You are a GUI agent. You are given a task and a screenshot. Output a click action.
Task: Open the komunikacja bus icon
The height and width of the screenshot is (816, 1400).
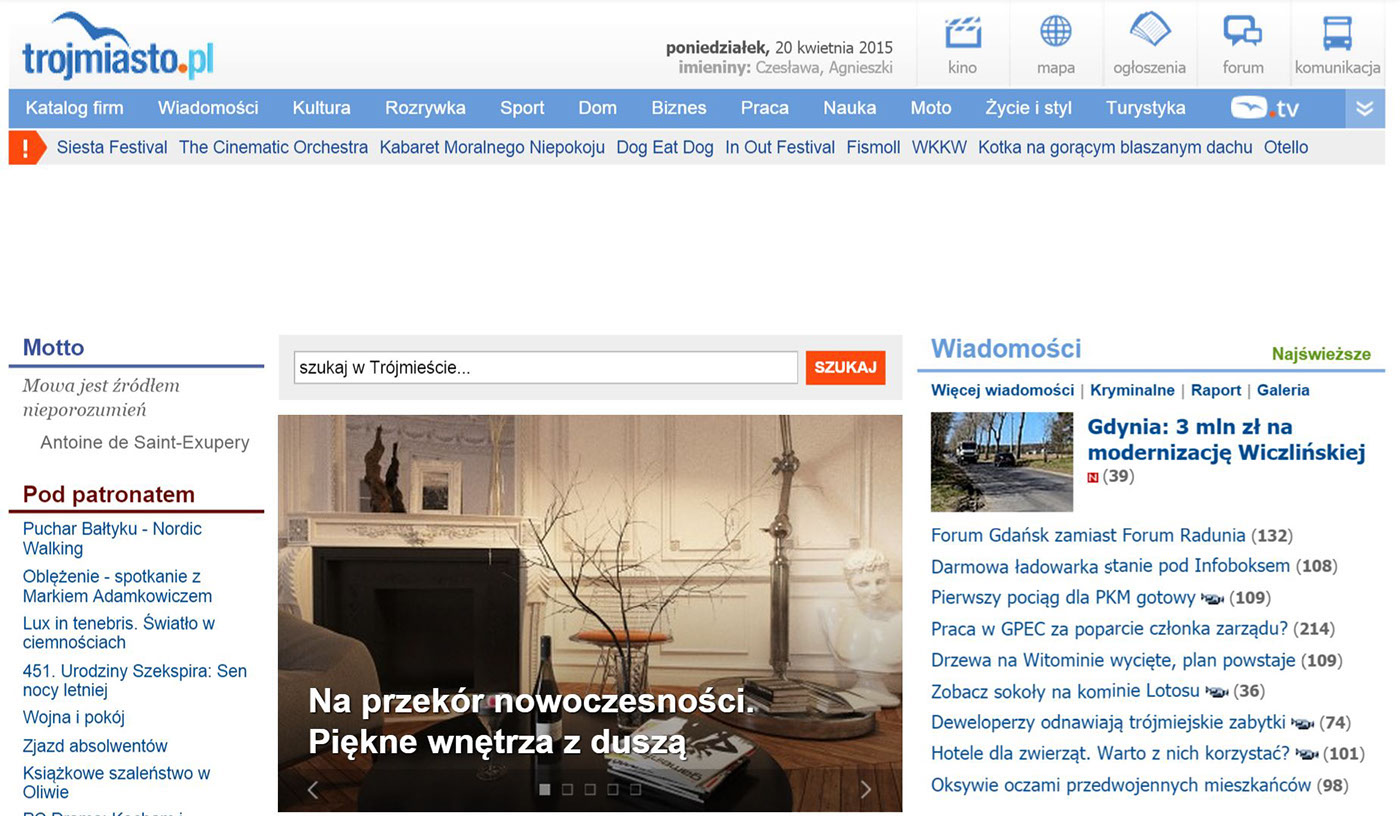(x=1337, y=32)
